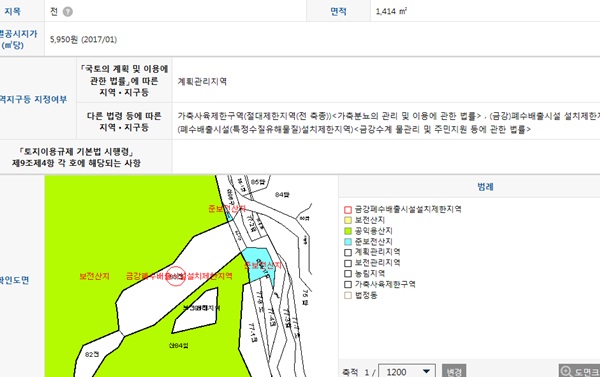This screenshot has width=600, height=377.
Task: Click the 변경 scale change button
Action: tap(454, 371)
